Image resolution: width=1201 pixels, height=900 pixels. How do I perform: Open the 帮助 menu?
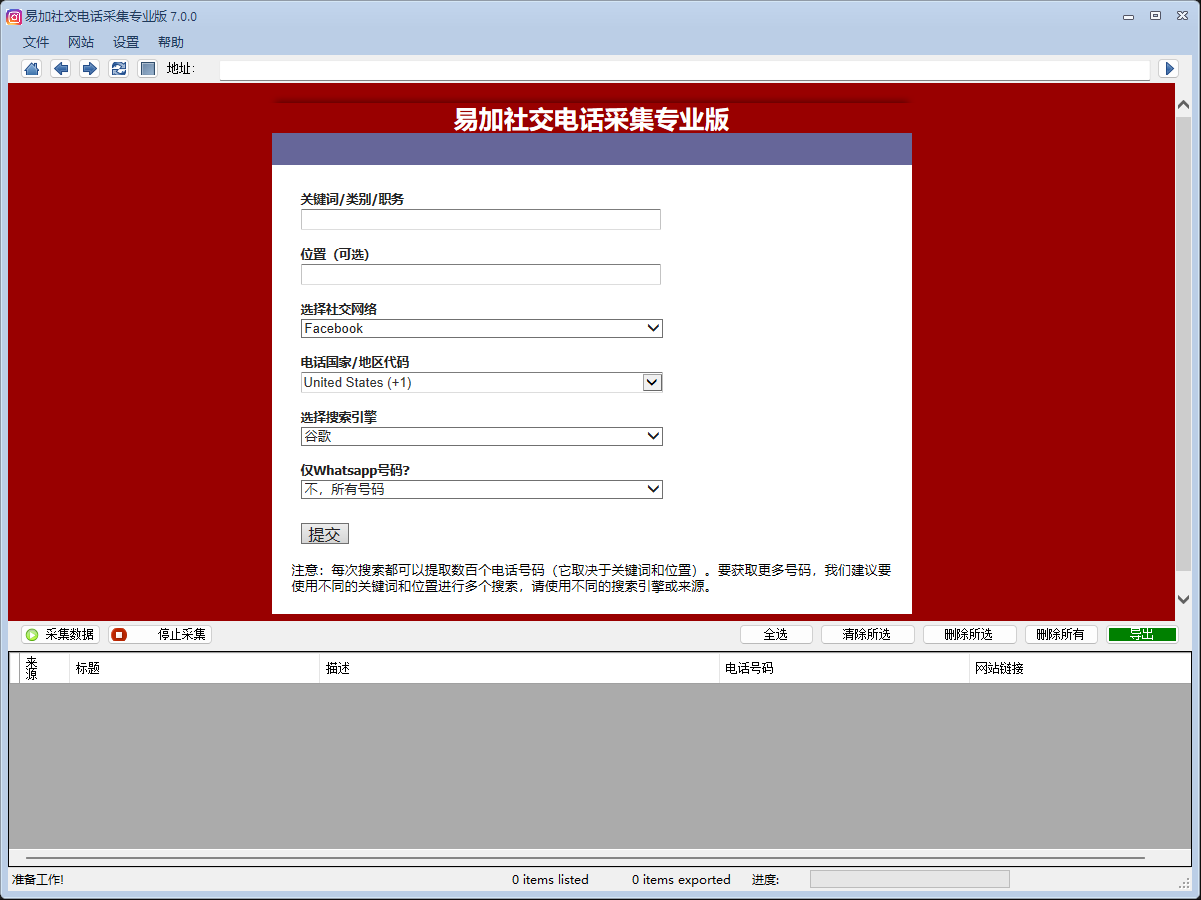171,42
